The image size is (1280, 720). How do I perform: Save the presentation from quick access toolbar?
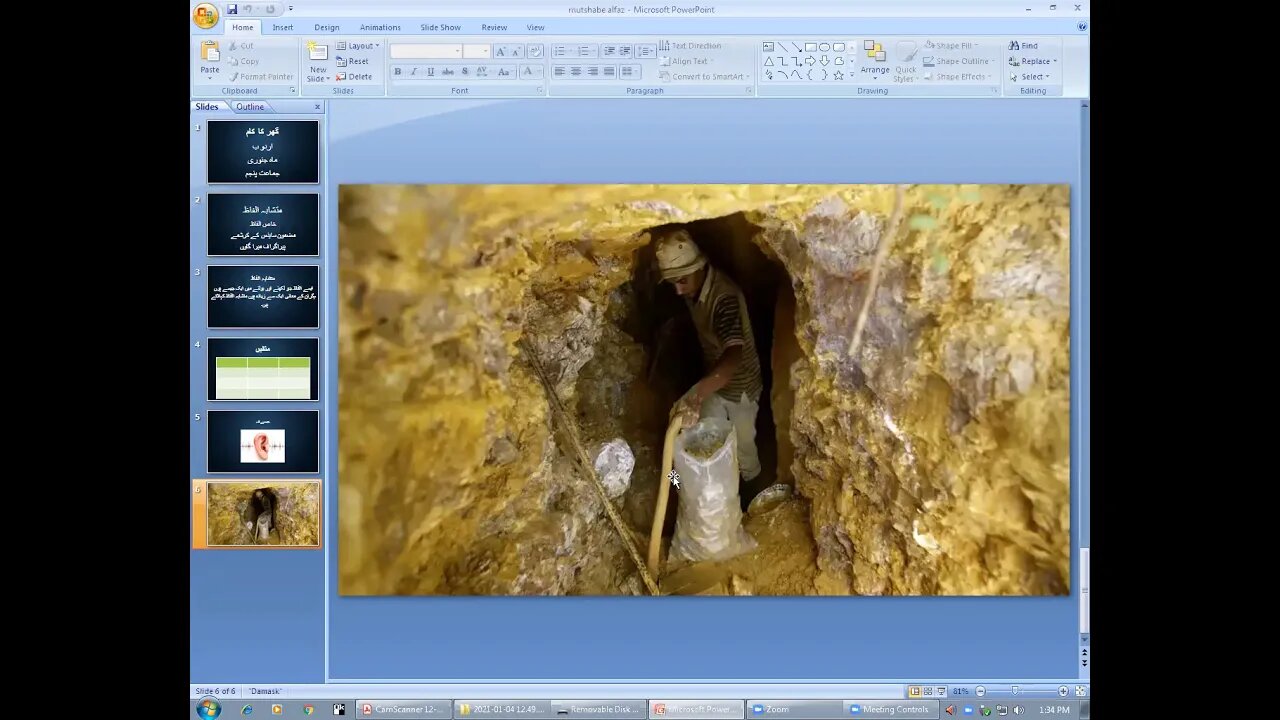click(232, 10)
